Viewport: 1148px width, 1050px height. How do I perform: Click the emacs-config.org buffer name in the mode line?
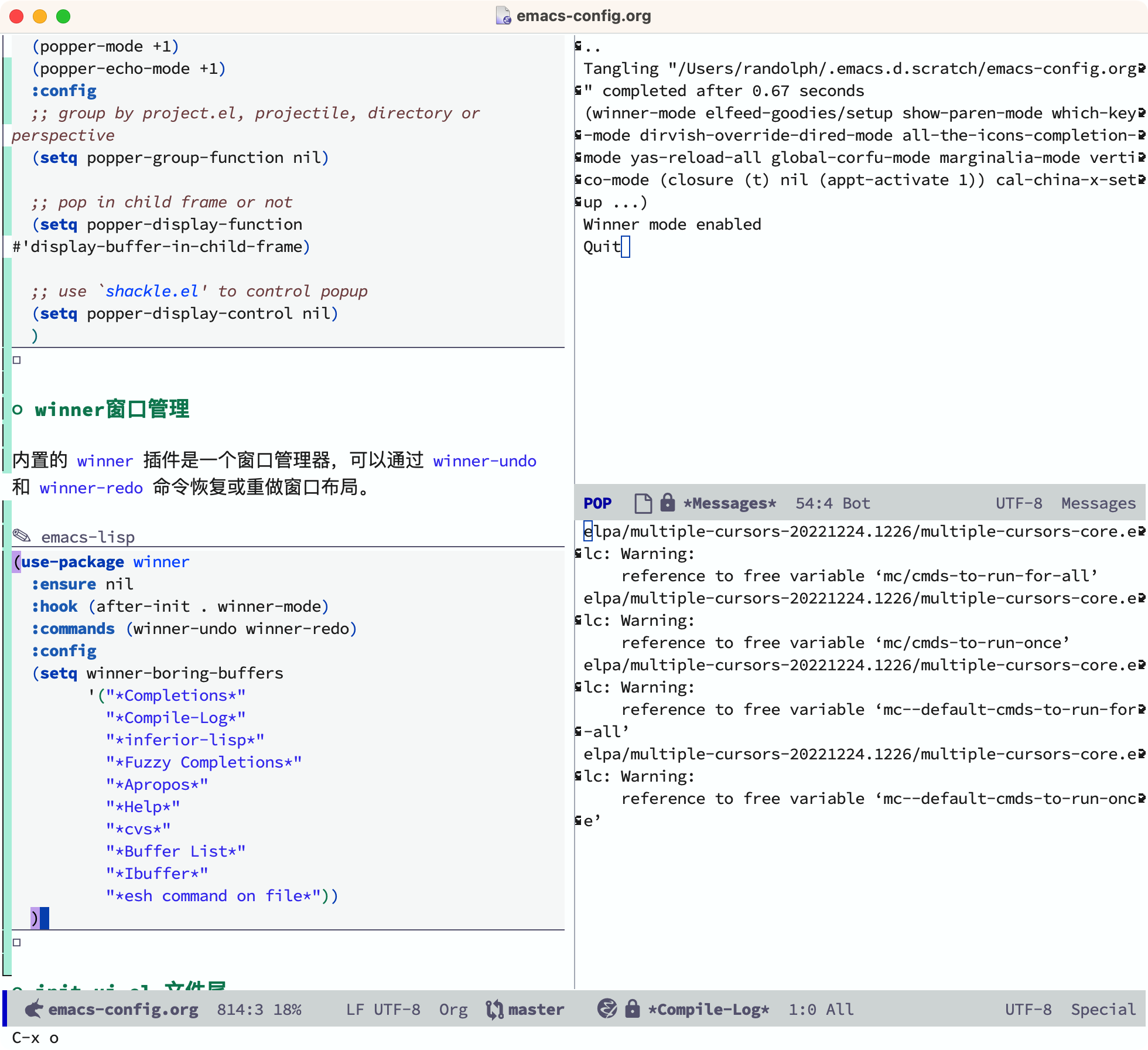123,1010
